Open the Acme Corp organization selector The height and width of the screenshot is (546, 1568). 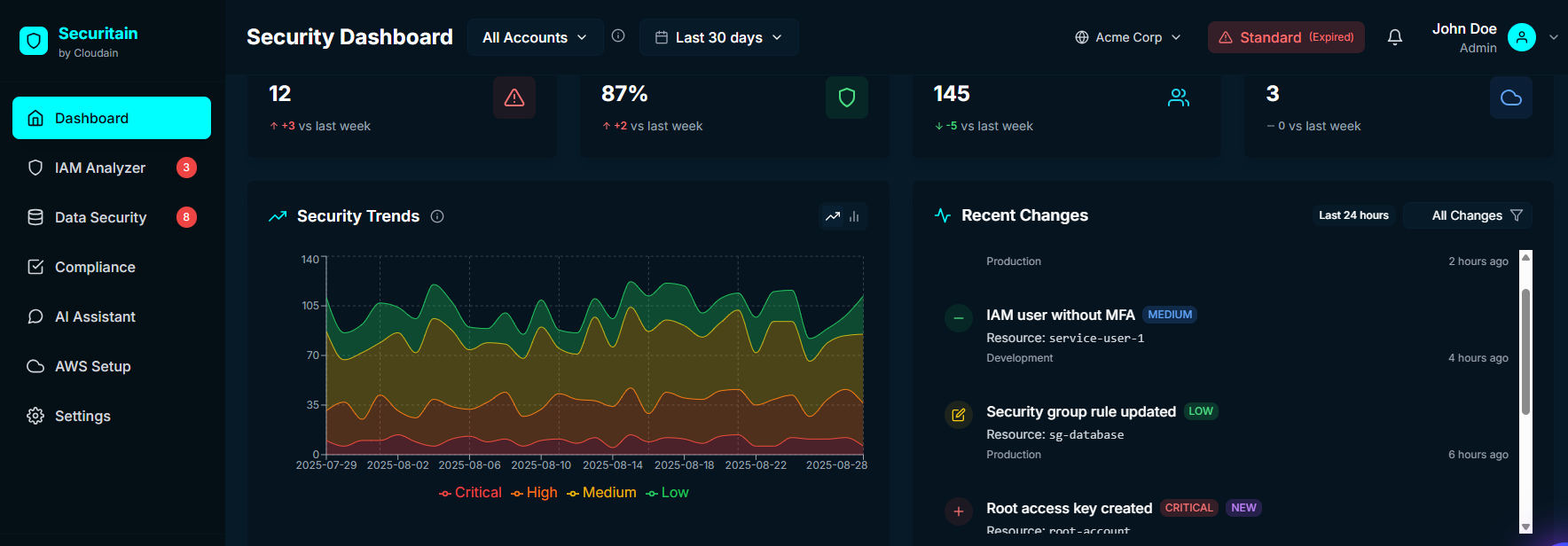tap(1127, 37)
